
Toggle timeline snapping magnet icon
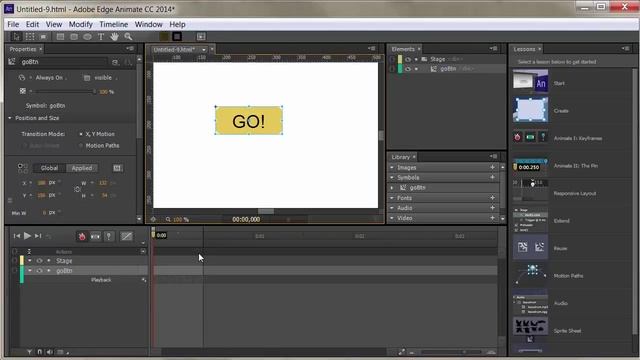(x=40, y=352)
